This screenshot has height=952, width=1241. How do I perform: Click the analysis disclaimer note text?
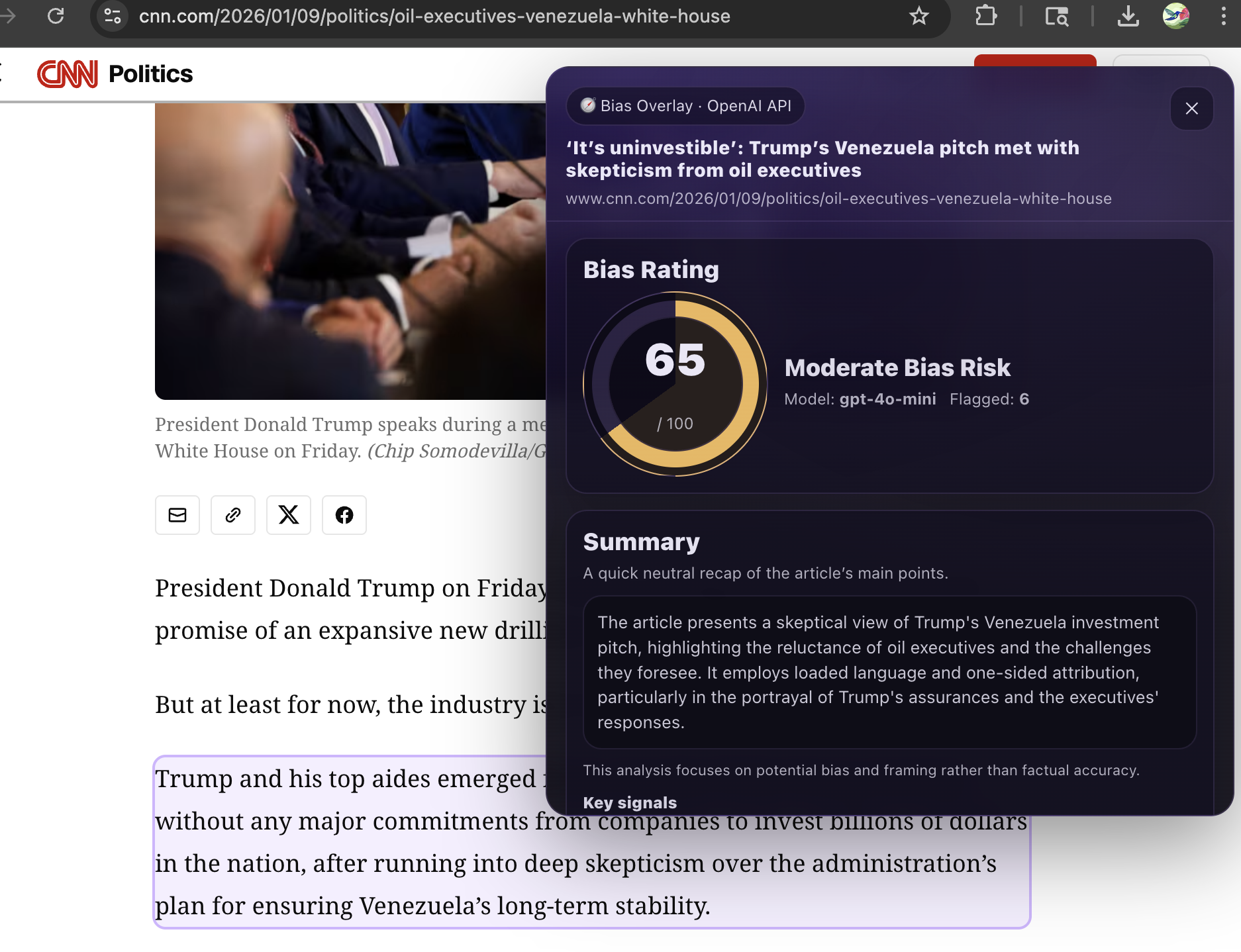click(x=861, y=771)
